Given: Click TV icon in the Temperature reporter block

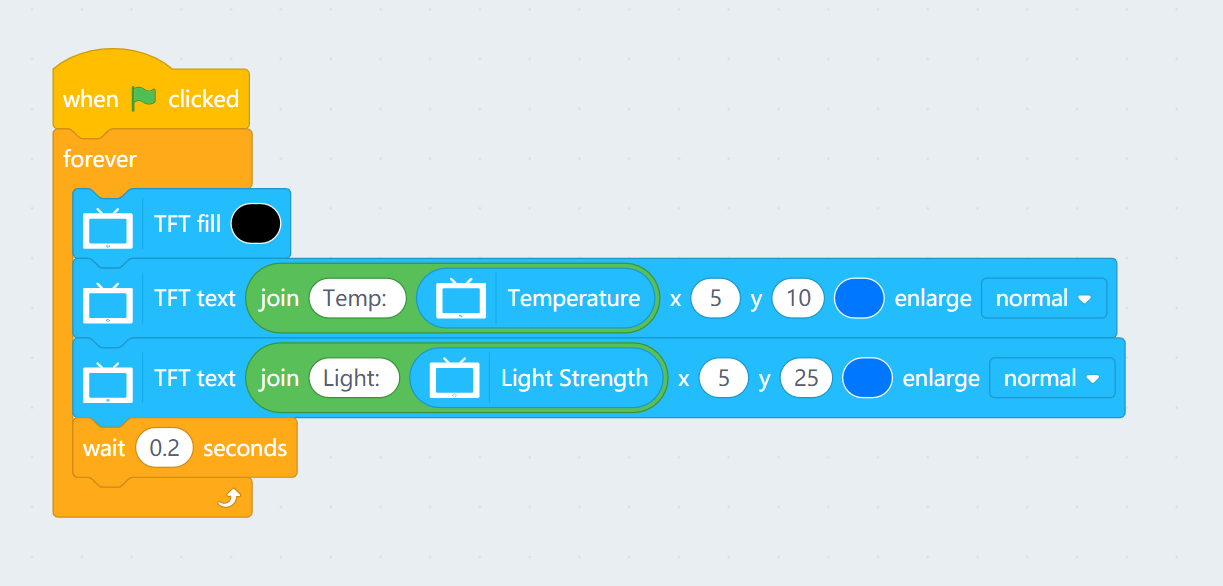Looking at the screenshot, I should [x=461, y=298].
